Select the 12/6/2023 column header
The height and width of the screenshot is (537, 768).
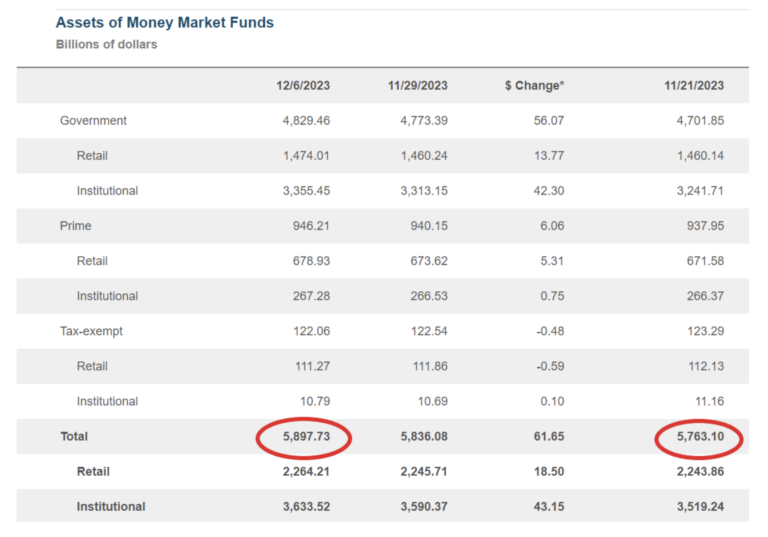click(303, 86)
